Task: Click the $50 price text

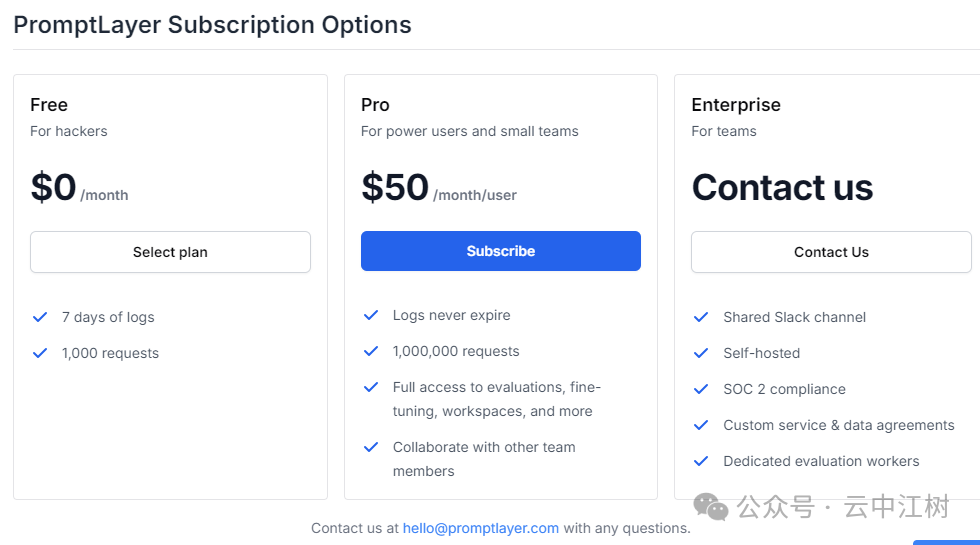Action: [395, 188]
